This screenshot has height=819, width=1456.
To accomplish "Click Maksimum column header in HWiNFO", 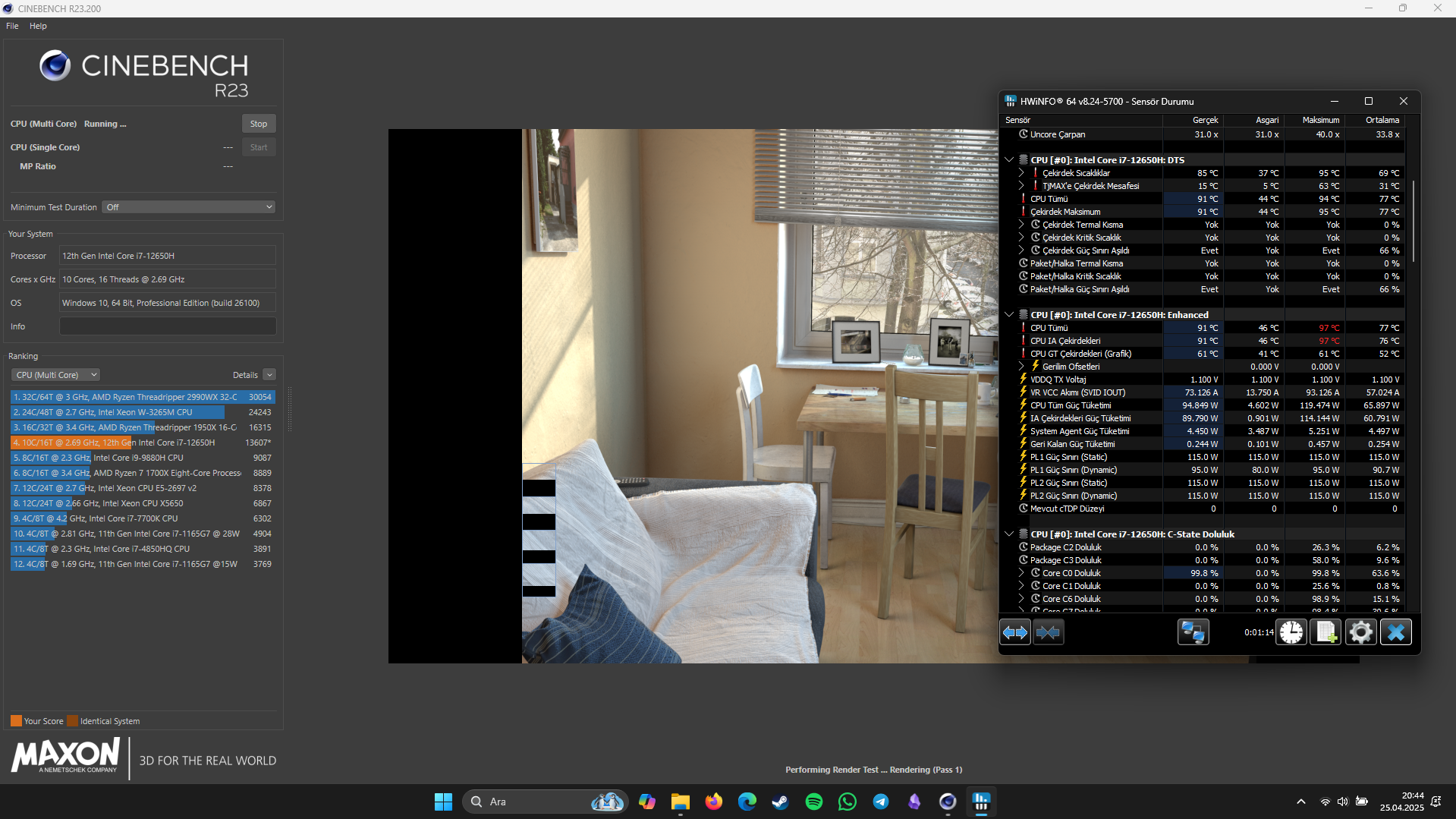I will 1314,120.
